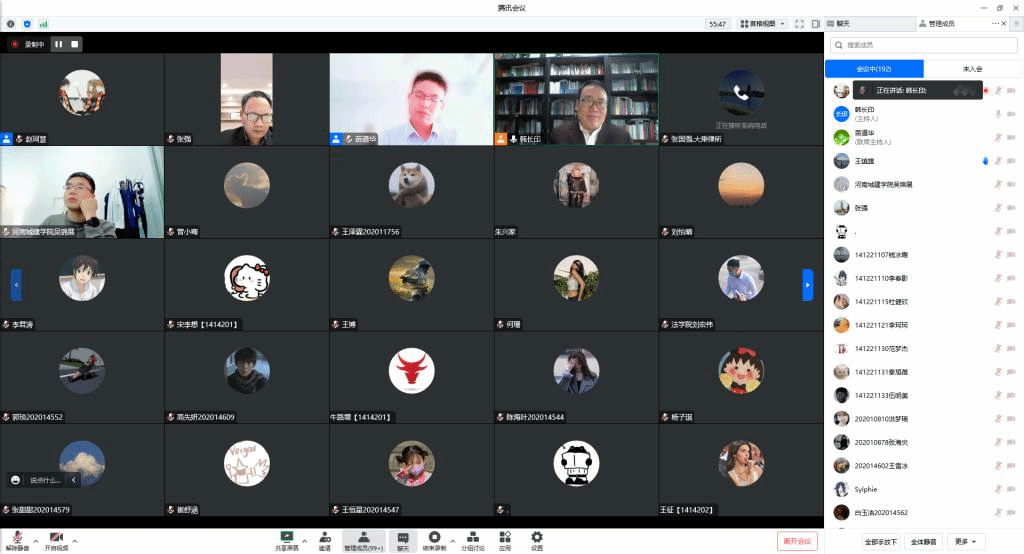Open the 应用 apps icon

(x=505, y=537)
